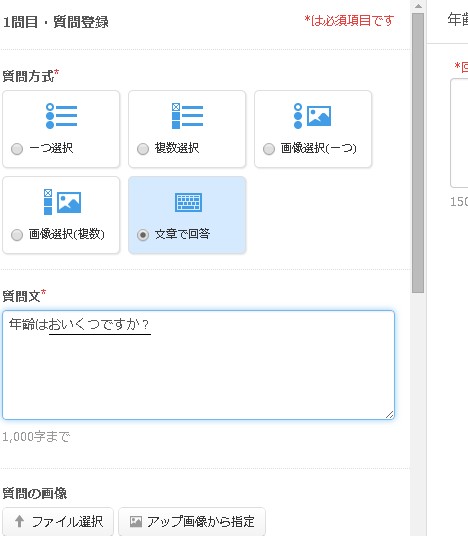Click the textarea resize handle

pyautogui.click(x=389, y=414)
